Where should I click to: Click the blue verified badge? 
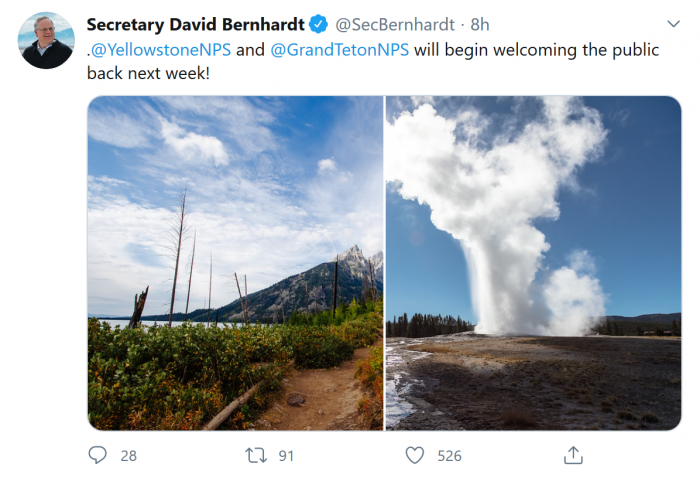coord(318,24)
